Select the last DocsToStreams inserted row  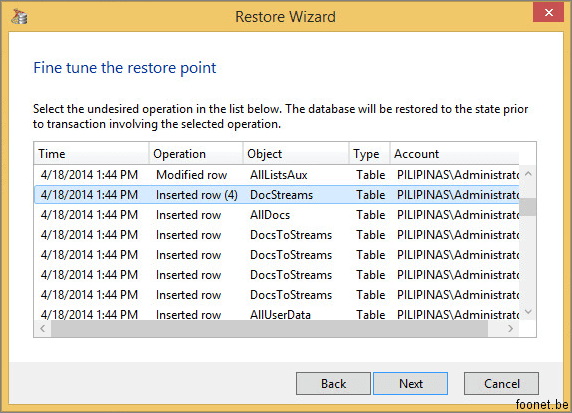[277, 295]
